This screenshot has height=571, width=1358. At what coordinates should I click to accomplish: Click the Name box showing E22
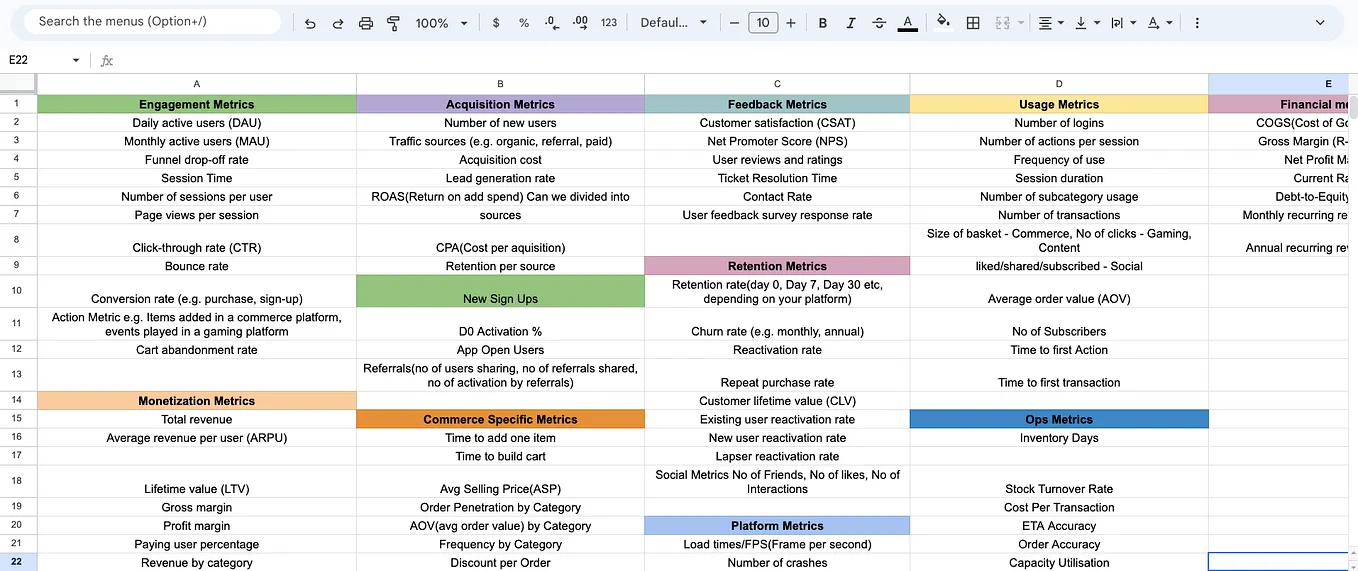pyautogui.click(x=35, y=60)
